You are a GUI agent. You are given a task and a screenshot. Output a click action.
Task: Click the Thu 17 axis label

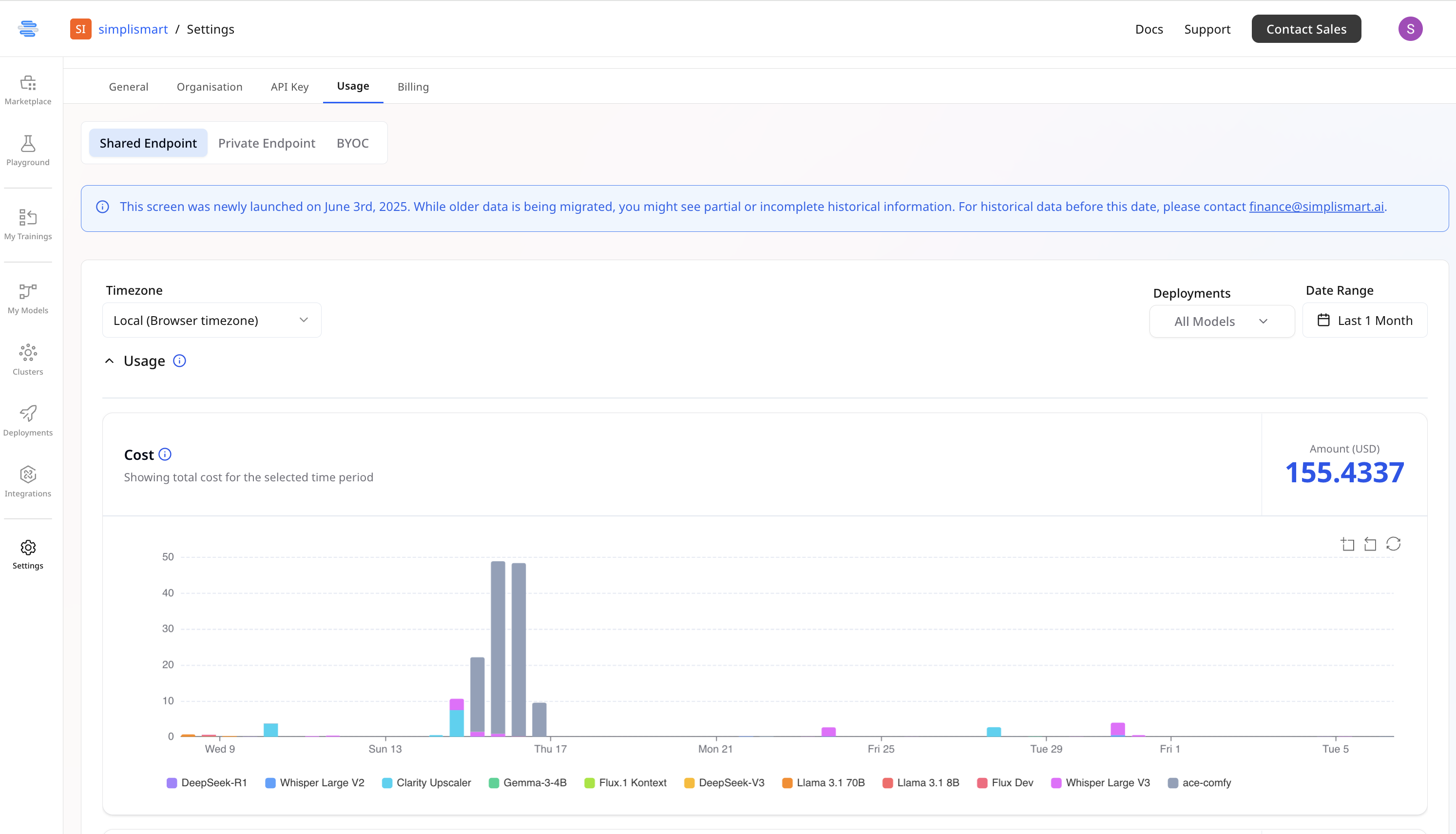tap(550, 749)
